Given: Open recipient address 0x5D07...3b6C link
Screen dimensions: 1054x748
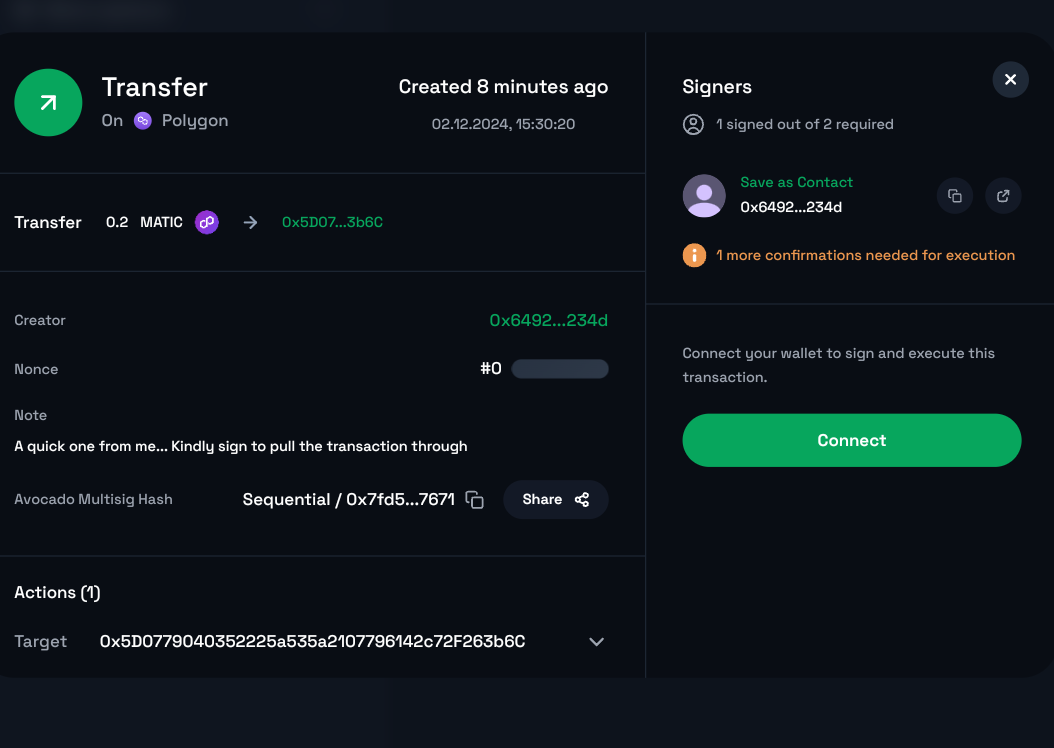Looking at the screenshot, I should tap(332, 222).
